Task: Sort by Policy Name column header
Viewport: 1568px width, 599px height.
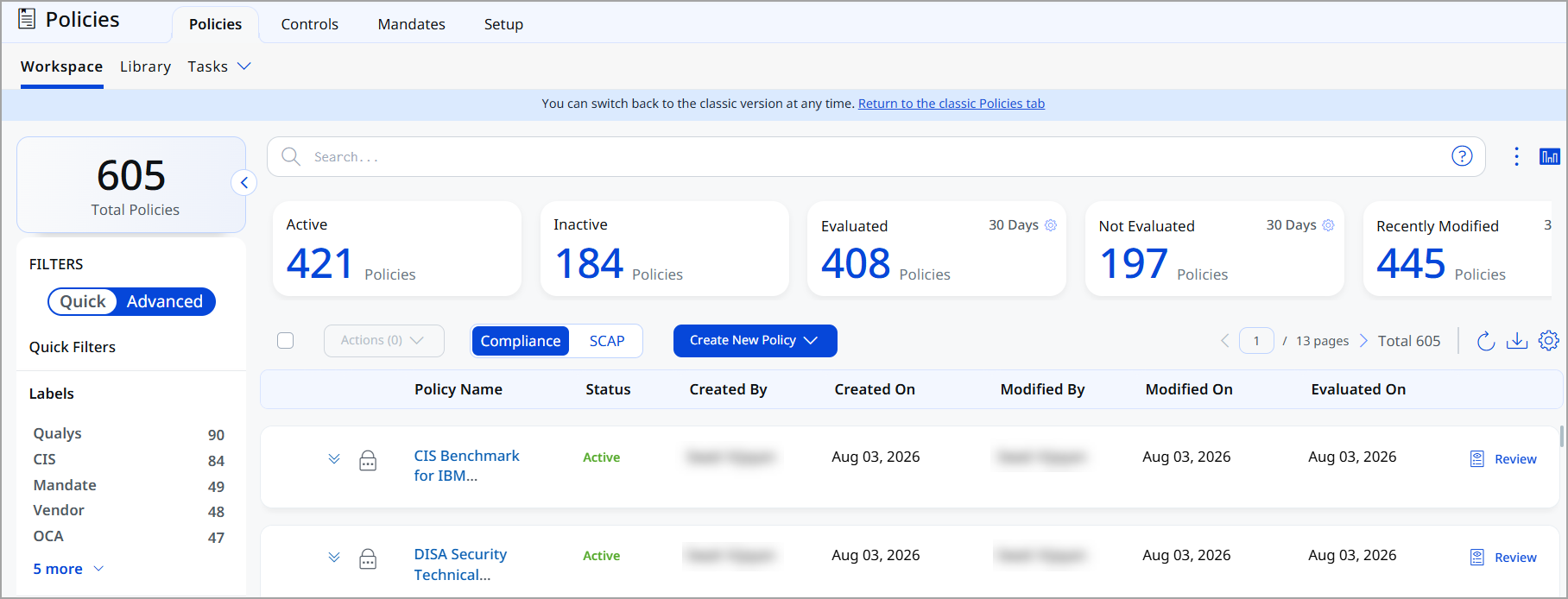Action: click(x=458, y=389)
